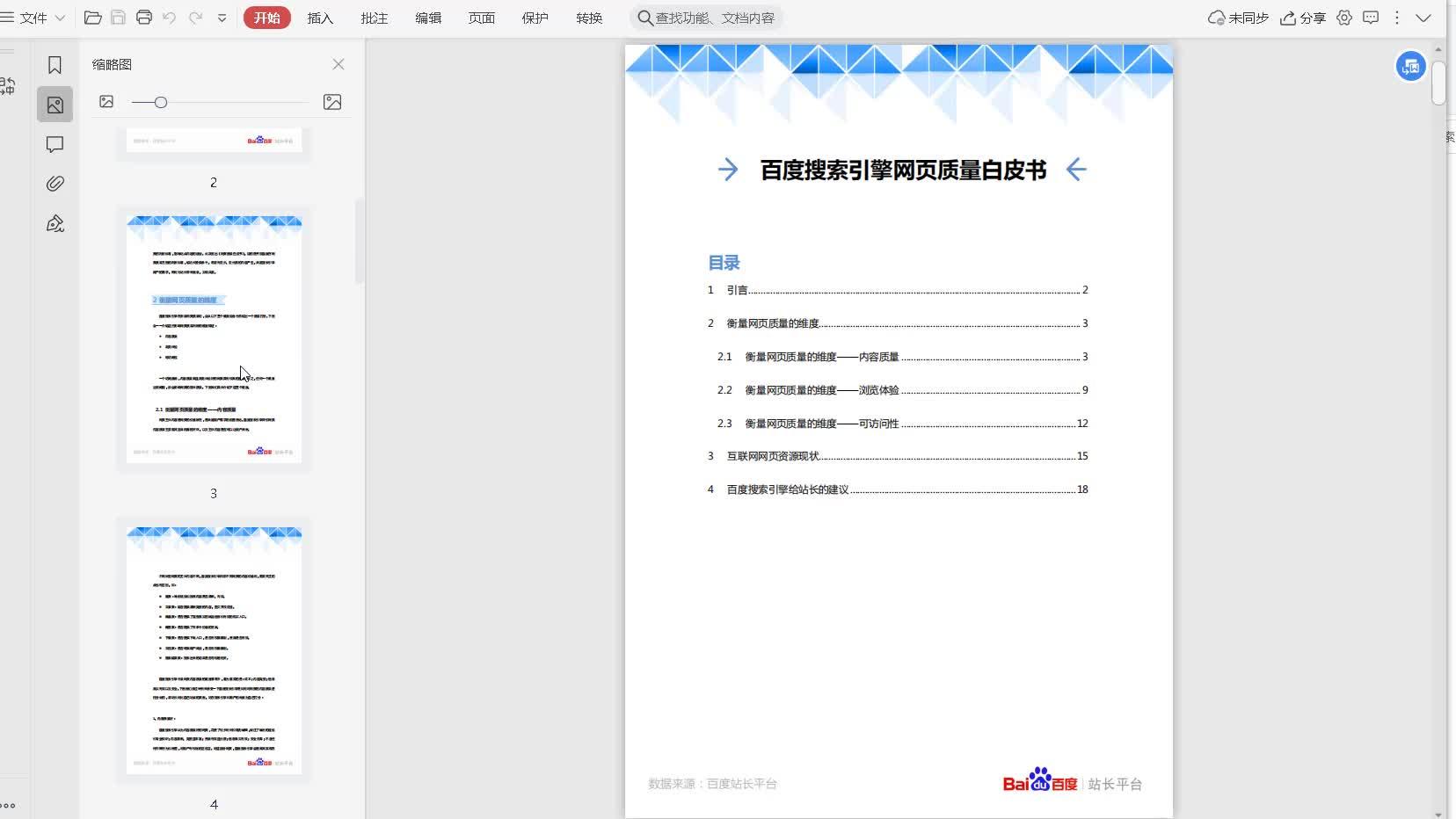Click TOC entry 2.1 内容质量

903,357
